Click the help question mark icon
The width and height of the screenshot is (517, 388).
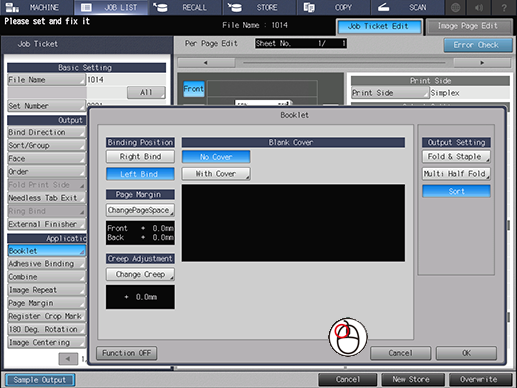504,7
